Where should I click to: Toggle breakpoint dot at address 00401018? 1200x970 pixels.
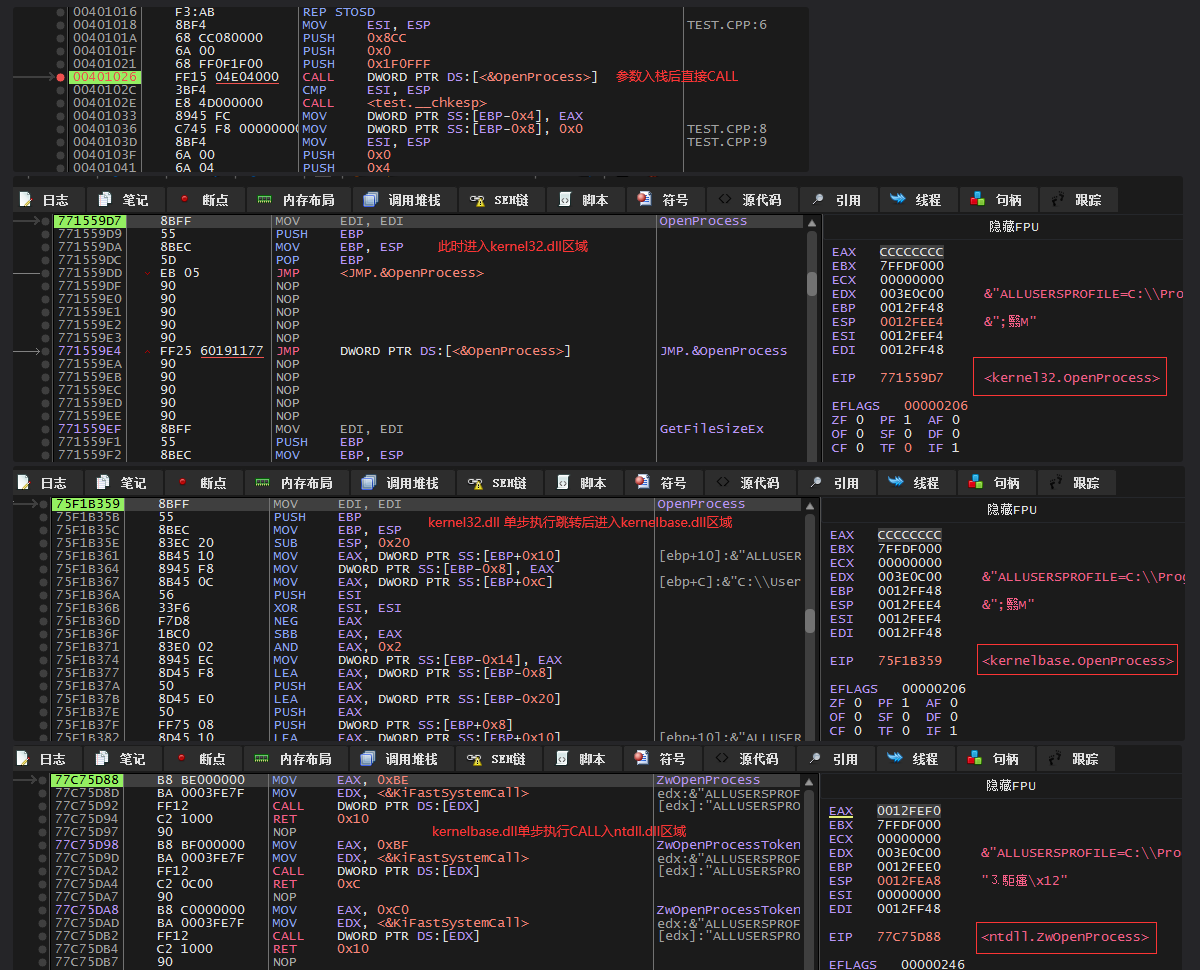point(61,24)
